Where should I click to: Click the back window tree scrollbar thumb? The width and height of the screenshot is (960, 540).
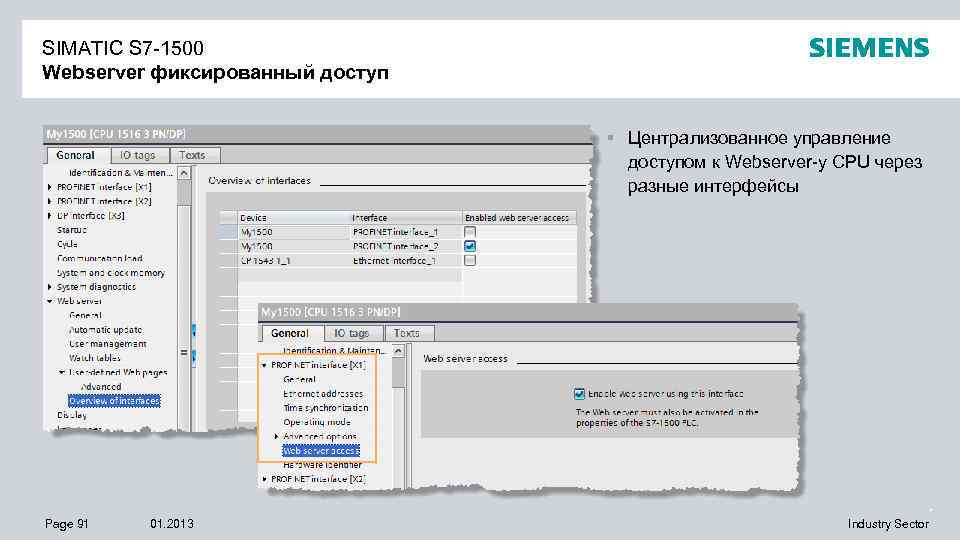pyautogui.click(x=184, y=193)
